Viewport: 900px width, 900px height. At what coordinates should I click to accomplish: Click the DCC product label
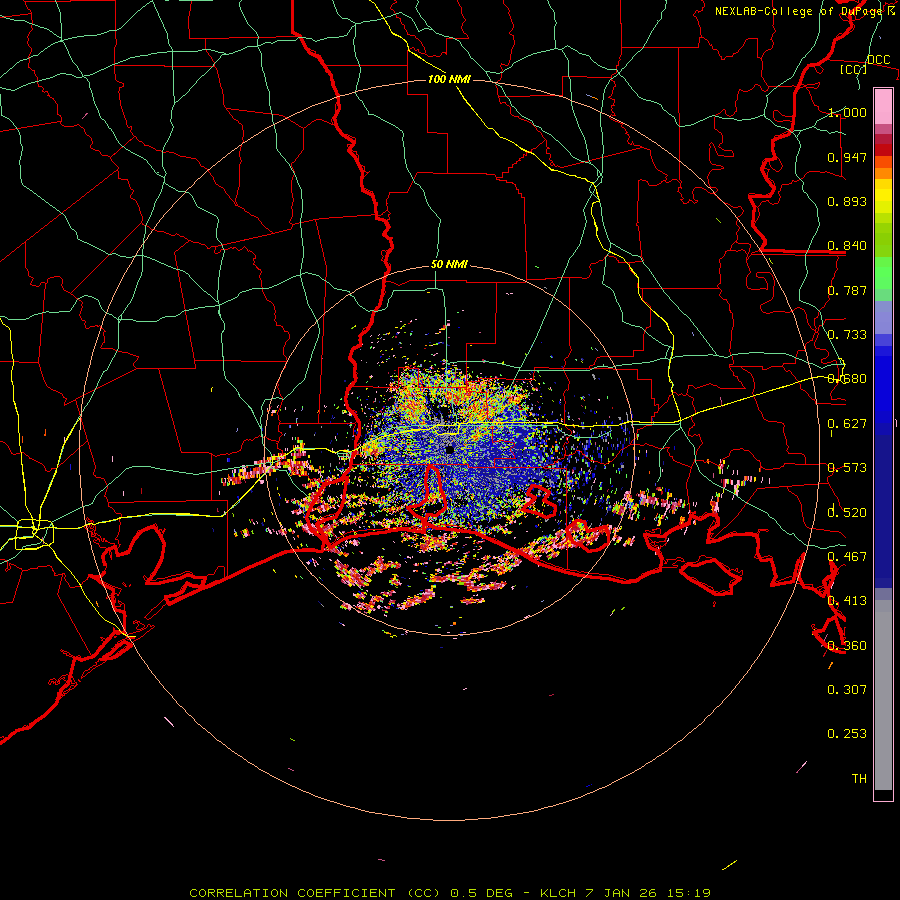pos(878,60)
